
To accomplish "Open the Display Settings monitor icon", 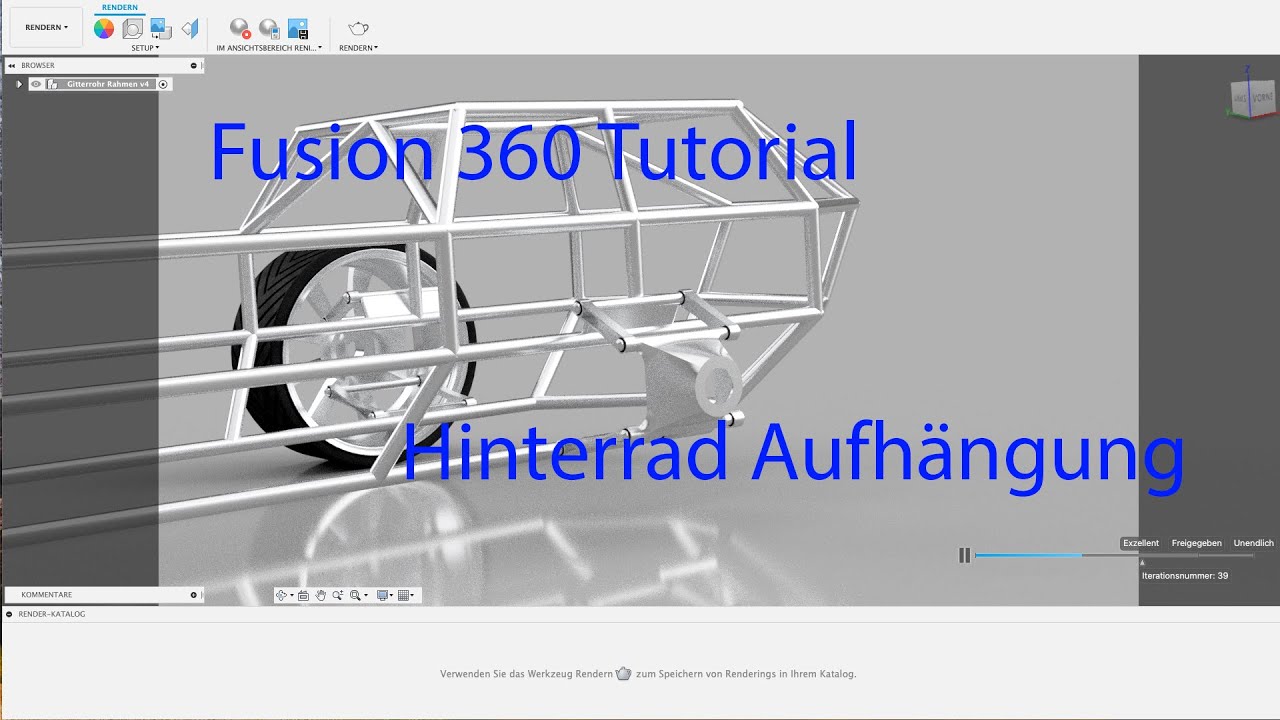I will click(x=382, y=595).
